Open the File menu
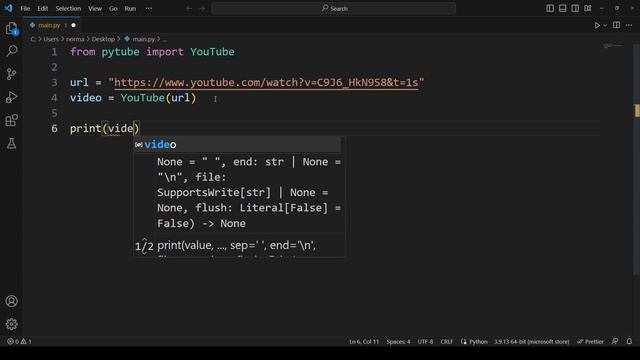The width and height of the screenshot is (640, 360). point(25,8)
